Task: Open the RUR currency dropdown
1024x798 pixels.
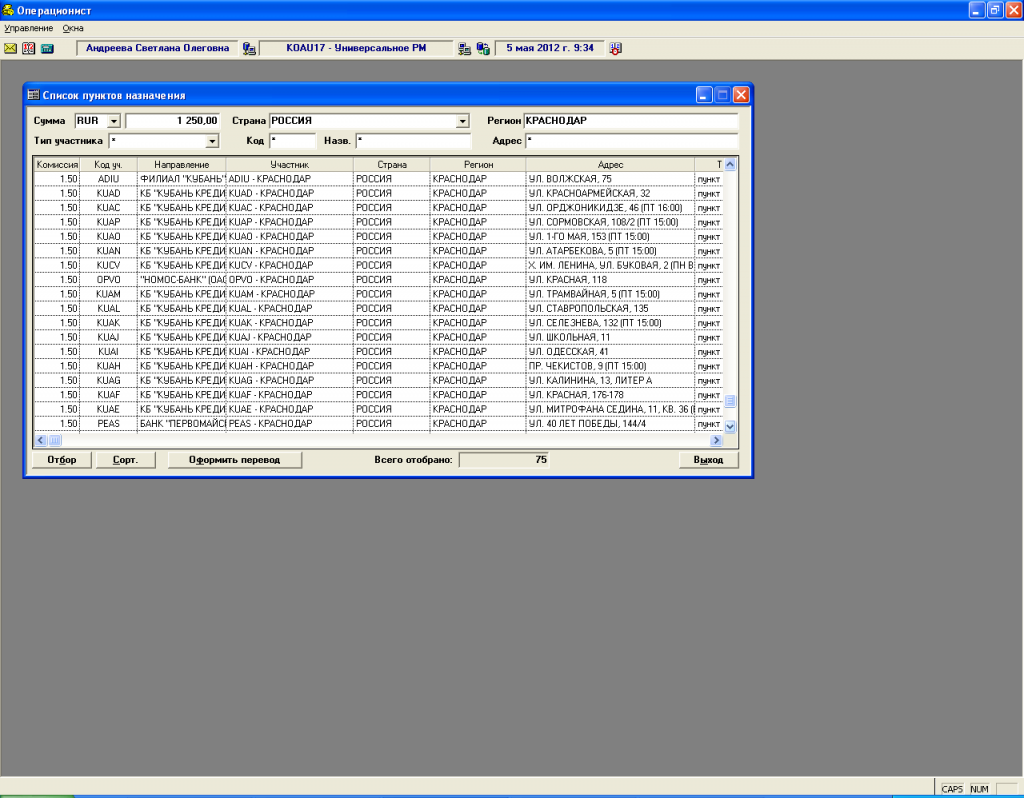Action: click(x=113, y=121)
